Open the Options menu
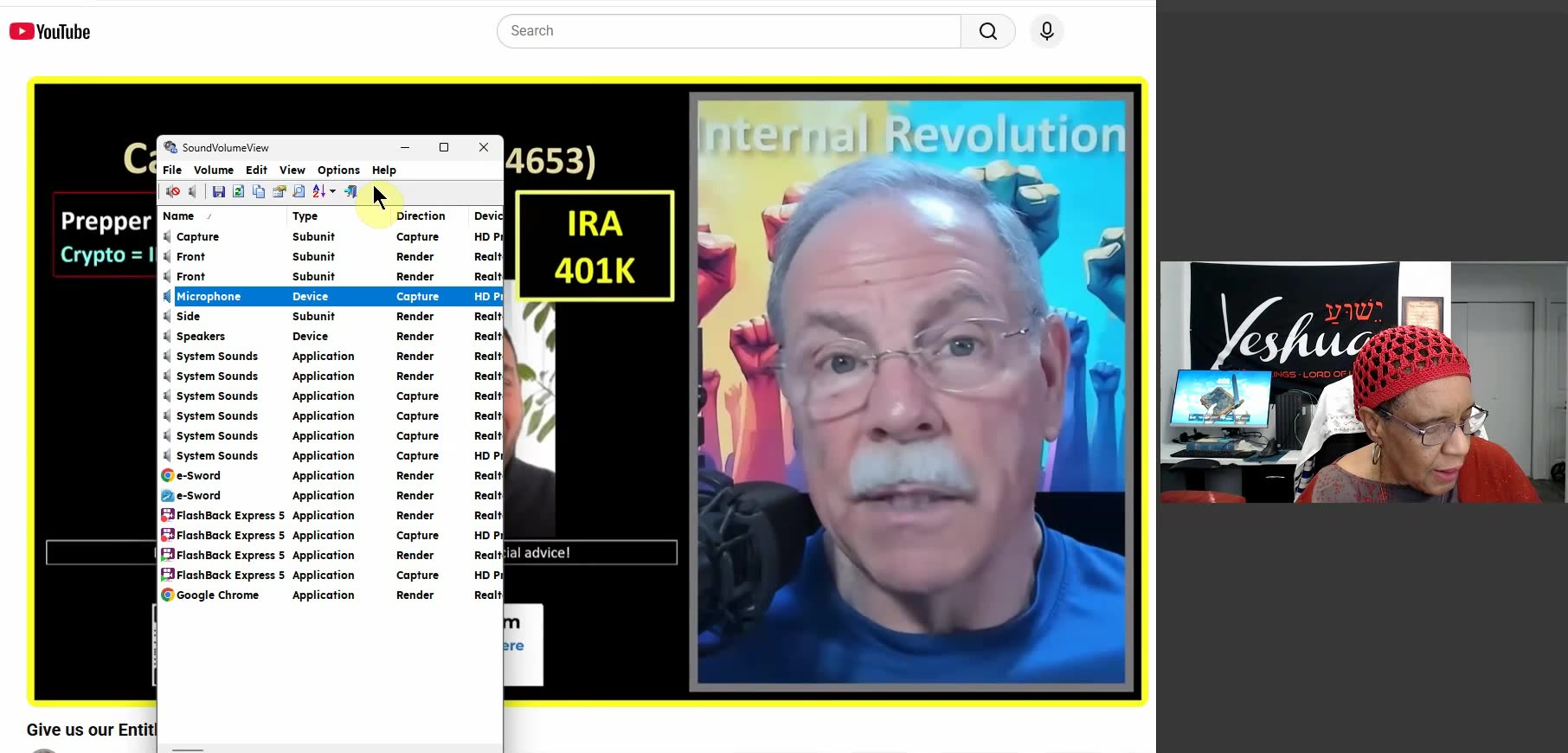1568x753 pixels. [x=338, y=171]
